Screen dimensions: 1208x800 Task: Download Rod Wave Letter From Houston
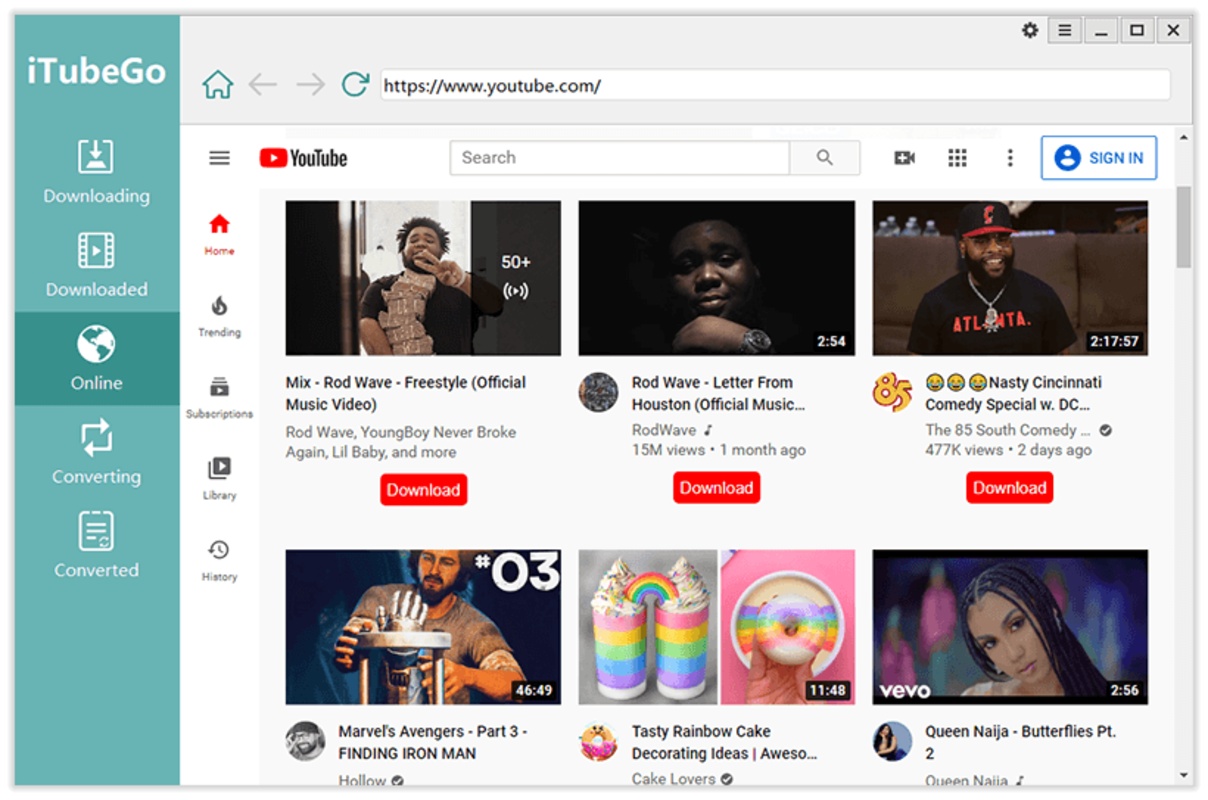[716, 488]
